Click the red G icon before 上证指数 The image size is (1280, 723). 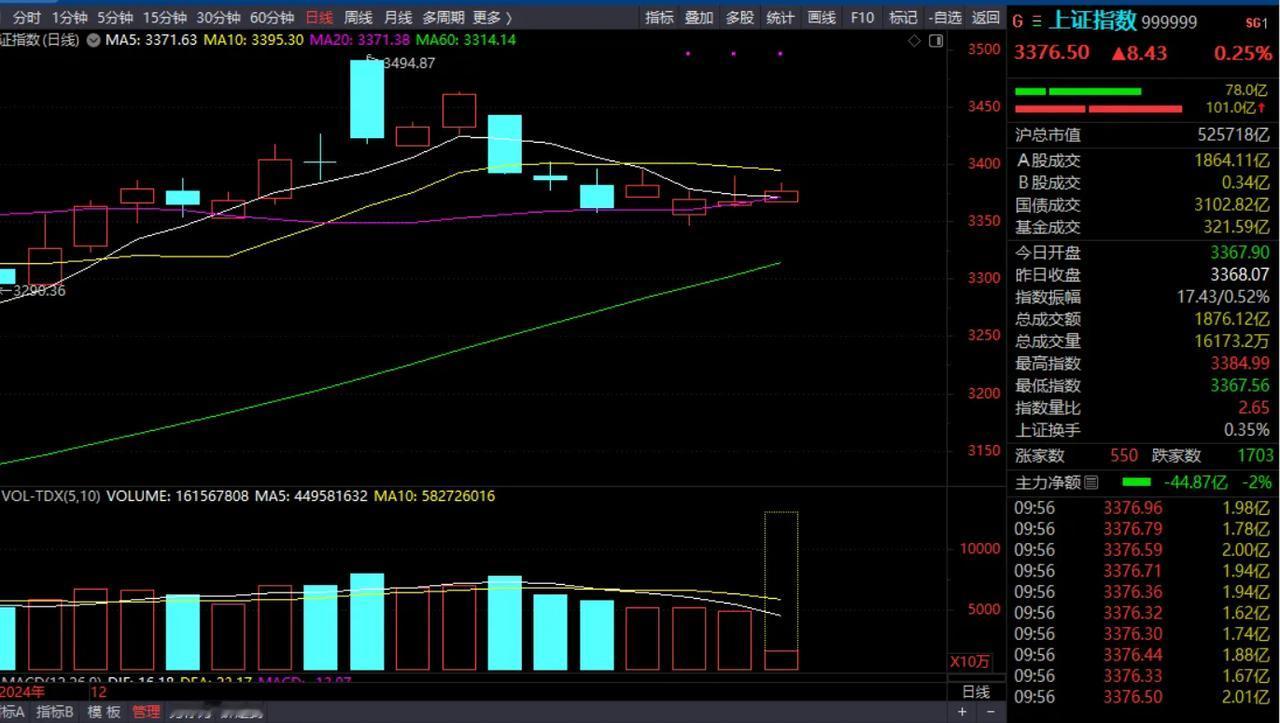[1019, 22]
